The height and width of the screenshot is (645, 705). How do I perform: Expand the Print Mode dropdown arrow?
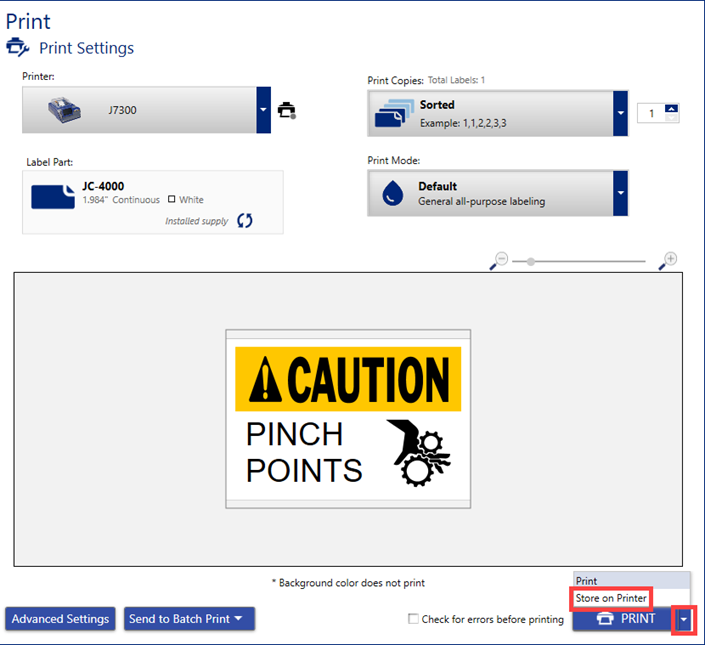[620, 193]
